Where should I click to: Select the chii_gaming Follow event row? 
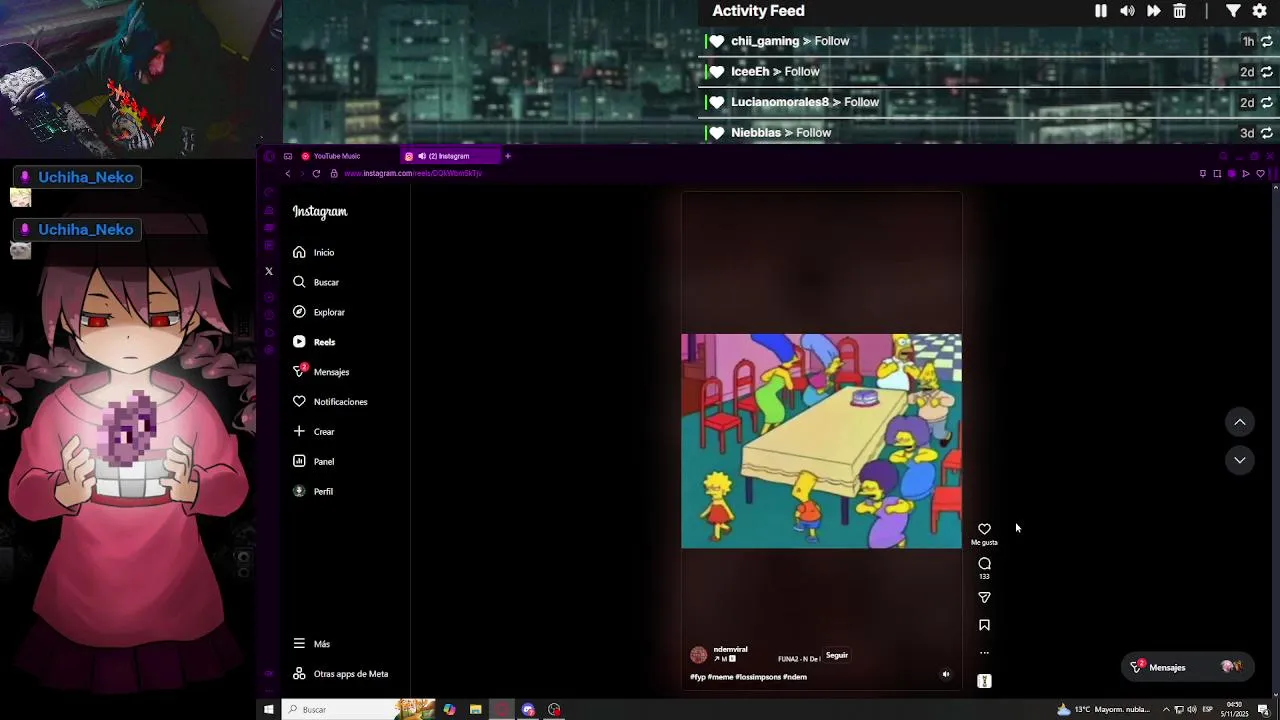point(988,41)
